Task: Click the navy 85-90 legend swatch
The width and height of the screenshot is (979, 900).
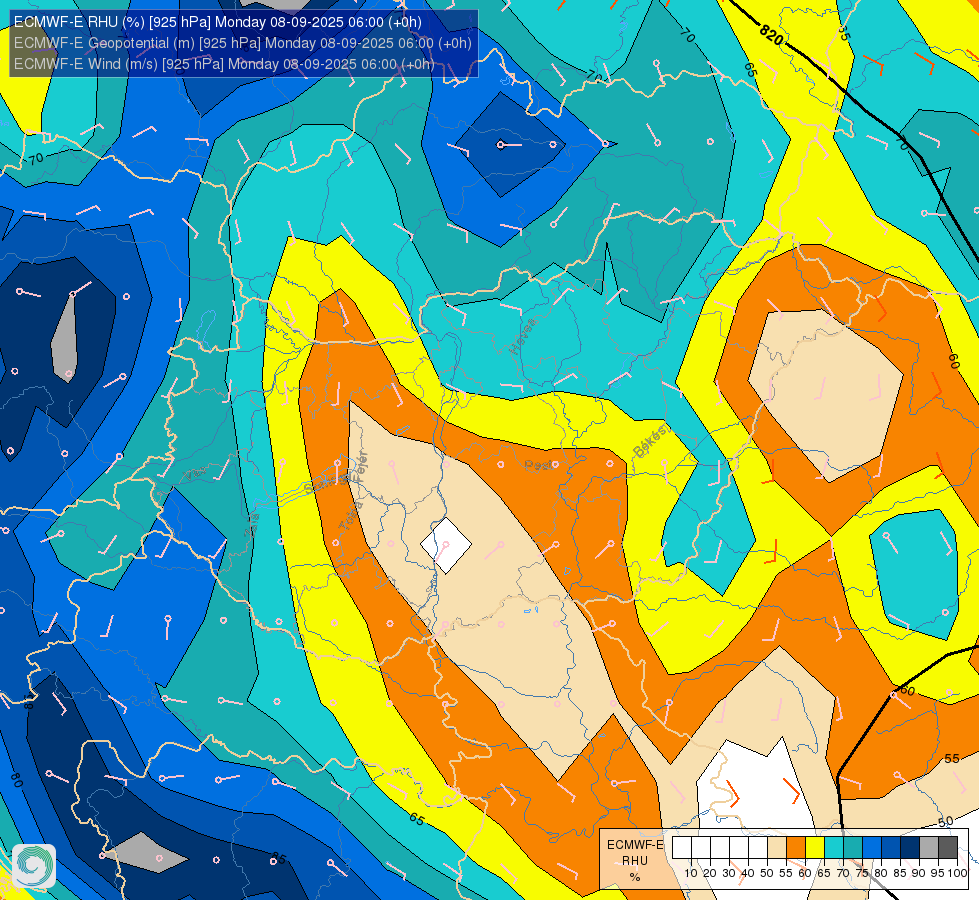Action: tap(910, 848)
